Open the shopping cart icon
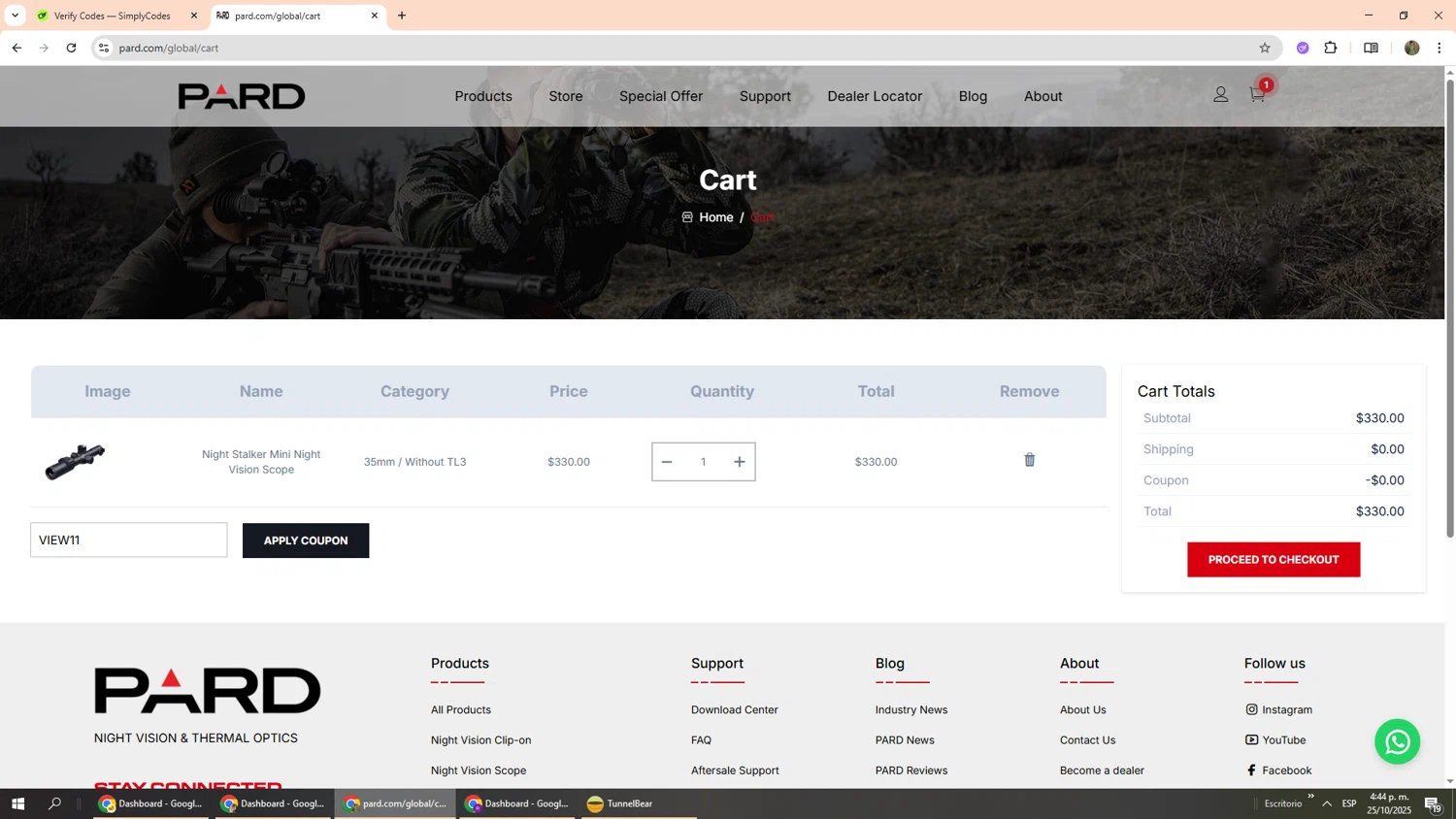Image resolution: width=1456 pixels, height=819 pixels. coord(1257,94)
